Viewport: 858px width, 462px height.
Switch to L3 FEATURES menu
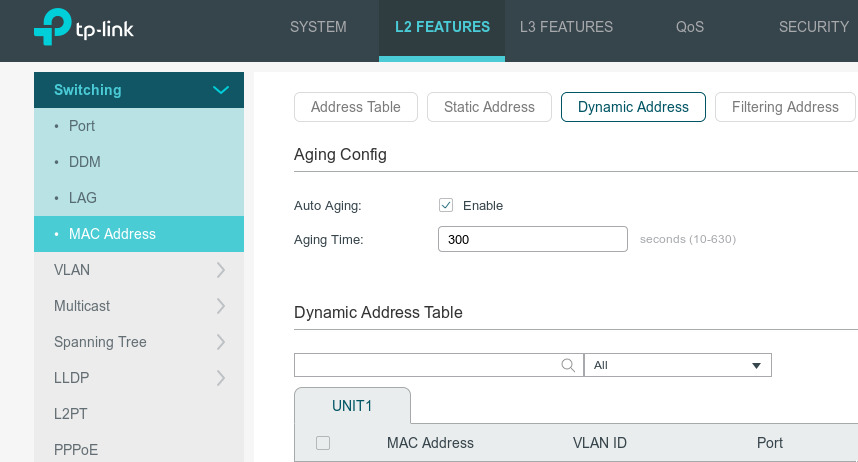(x=566, y=27)
